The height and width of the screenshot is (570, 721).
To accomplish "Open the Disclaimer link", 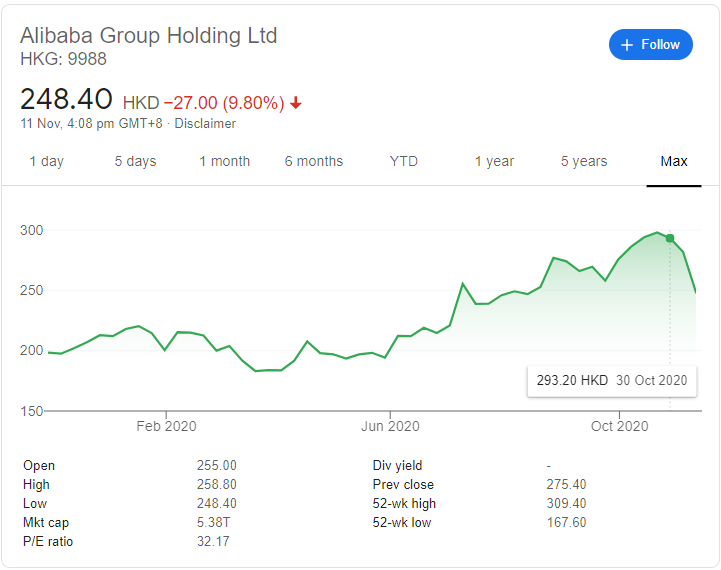I will 206,124.
